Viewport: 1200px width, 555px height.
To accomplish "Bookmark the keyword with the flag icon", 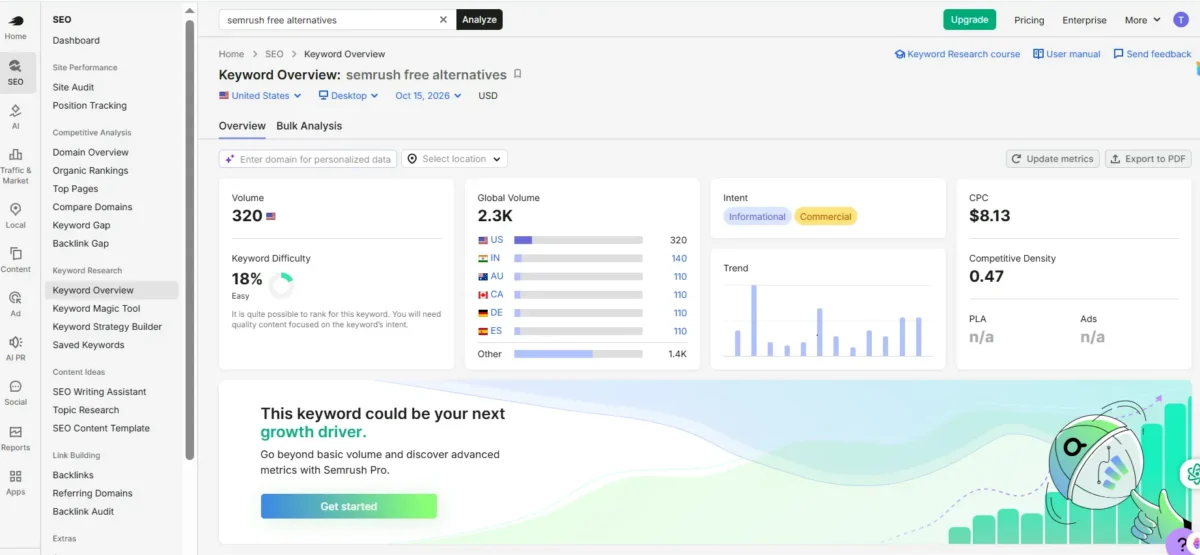I will pyautogui.click(x=517, y=74).
